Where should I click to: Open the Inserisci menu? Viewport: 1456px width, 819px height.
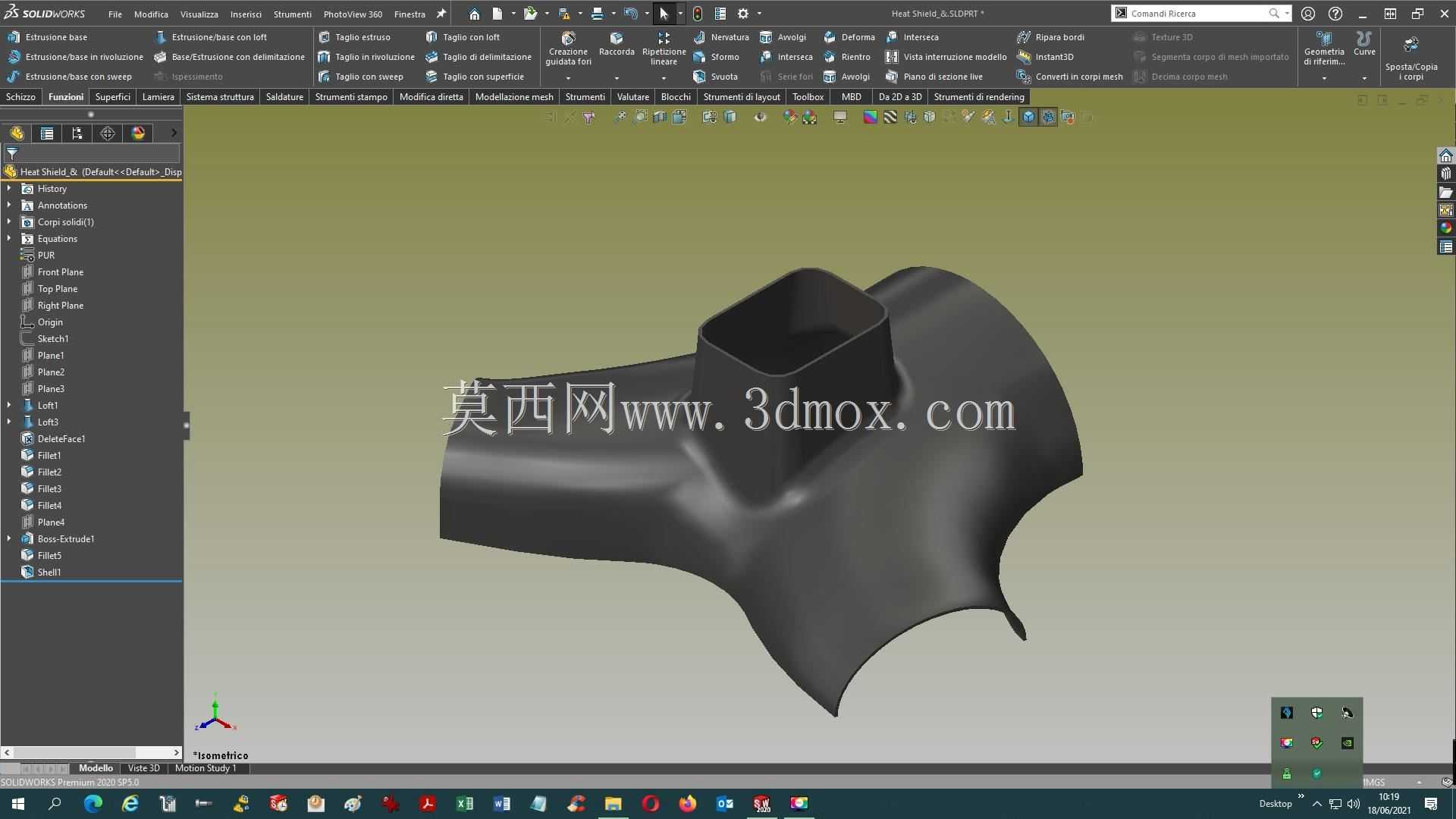click(x=246, y=14)
